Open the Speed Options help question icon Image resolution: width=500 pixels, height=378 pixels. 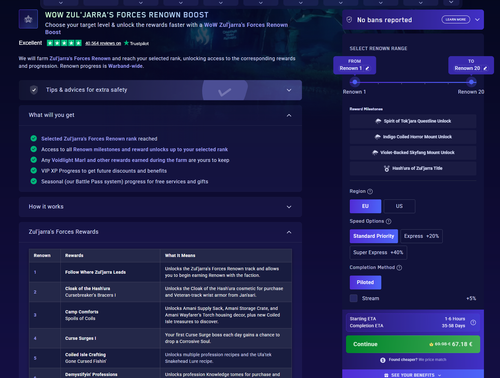tap(389, 221)
